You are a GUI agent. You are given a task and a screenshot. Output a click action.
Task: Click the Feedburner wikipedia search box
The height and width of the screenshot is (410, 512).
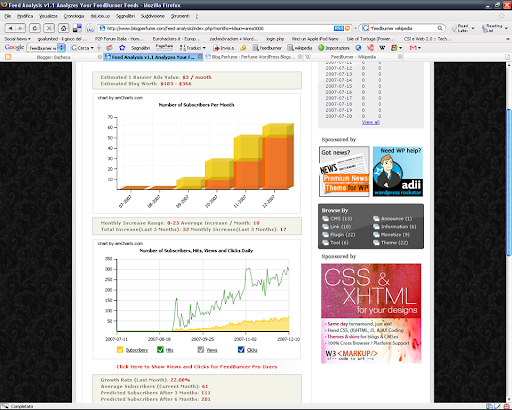(x=402, y=28)
